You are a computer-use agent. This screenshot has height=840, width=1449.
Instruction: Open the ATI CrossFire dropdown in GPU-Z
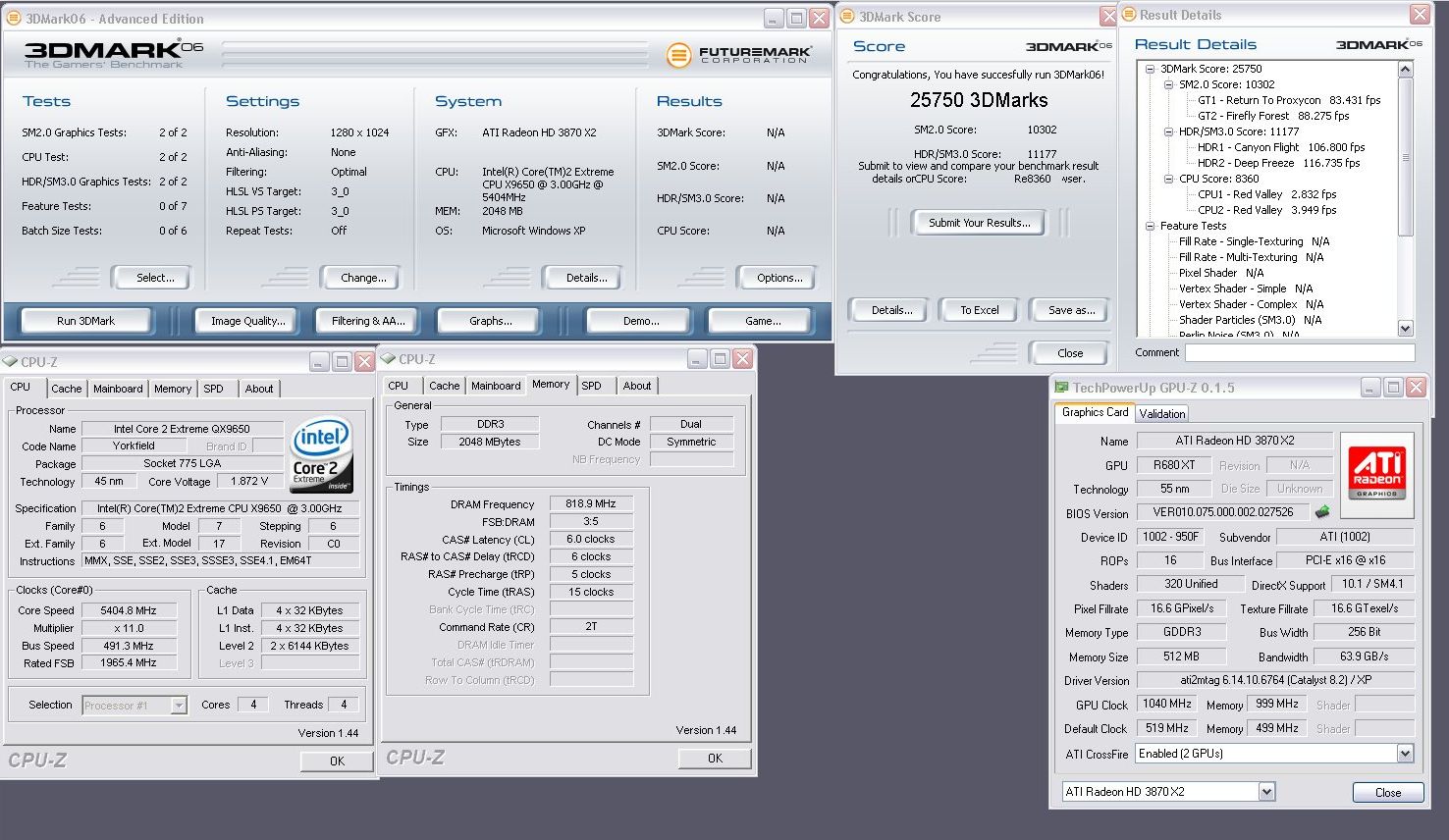(1405, 754)
